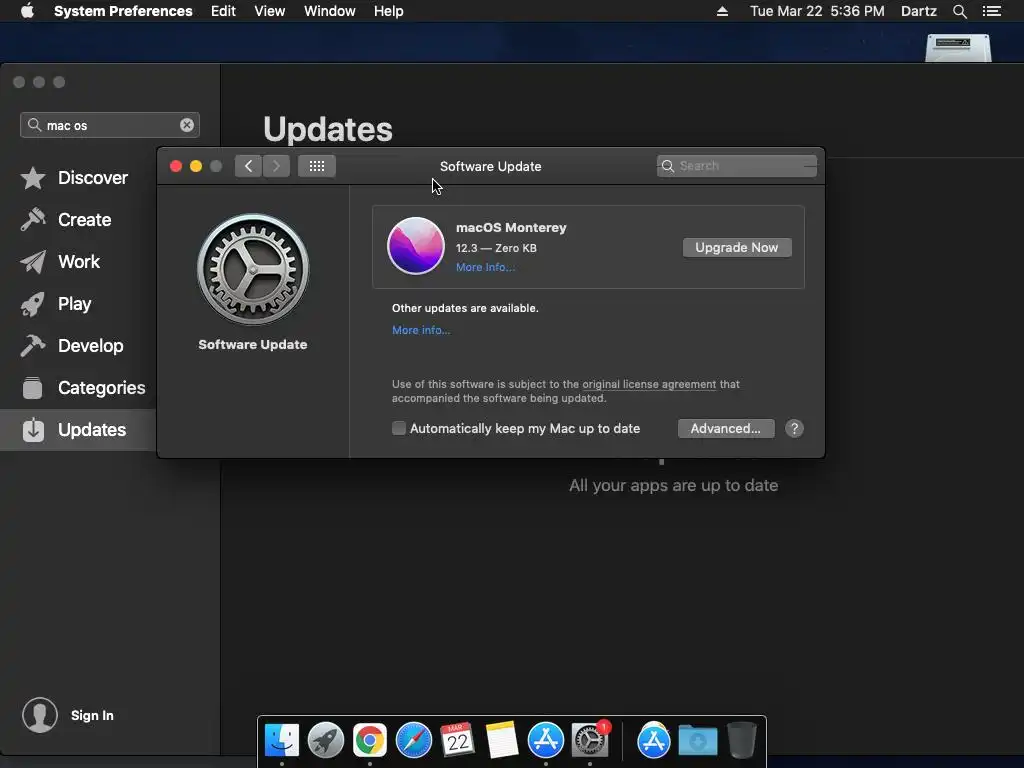
Task: Open More info for other updates
Action: [421, 330]
